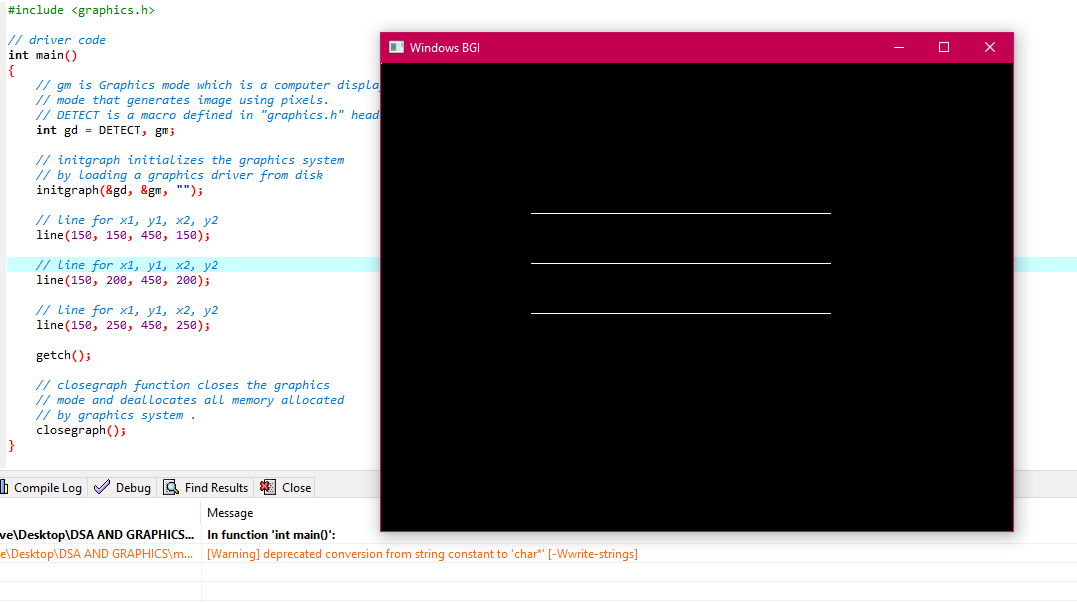Select the deprecated conversion warning message
The width and height of the screenshot is (1077, 603).
pyautogui.click(x=420, y=553)
